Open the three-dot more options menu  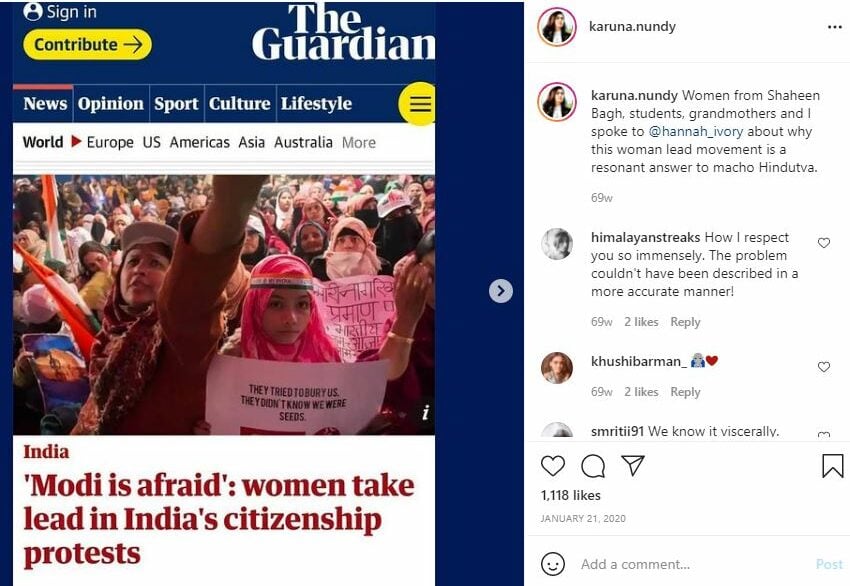pyautogui.click(x=834, y=27)
